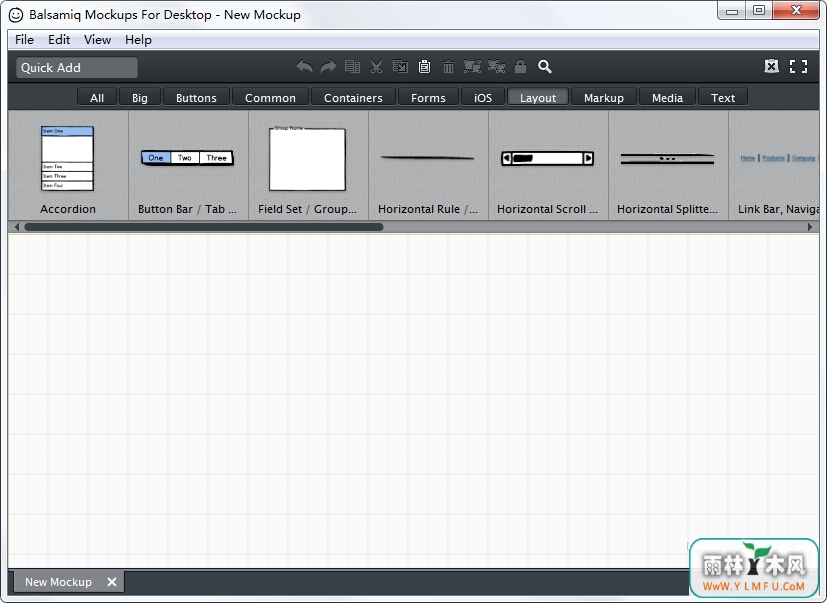Open the View menu
Viewport: 827px width, 603px height.
tap(98, 40)
